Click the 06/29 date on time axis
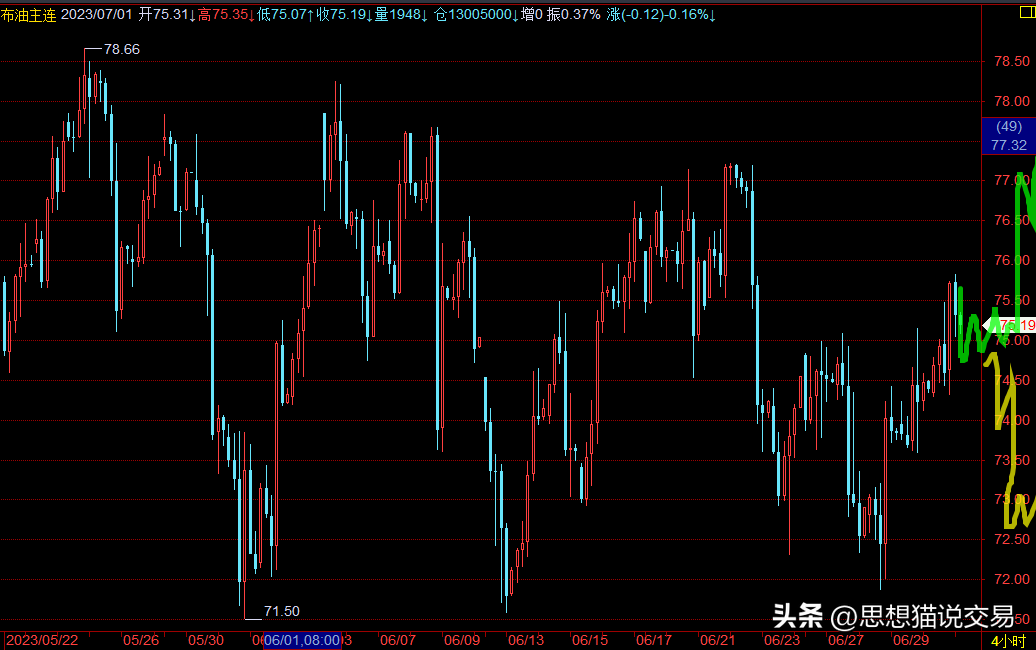Viewport: 1036px width, 650px height. [x=910, y=640]
